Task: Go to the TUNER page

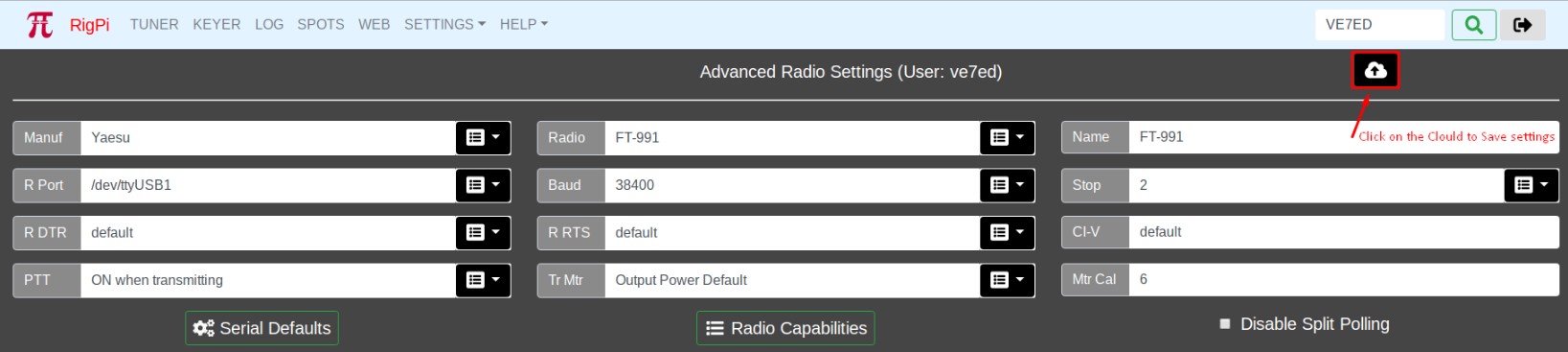Action: click(x=154, y=24)
